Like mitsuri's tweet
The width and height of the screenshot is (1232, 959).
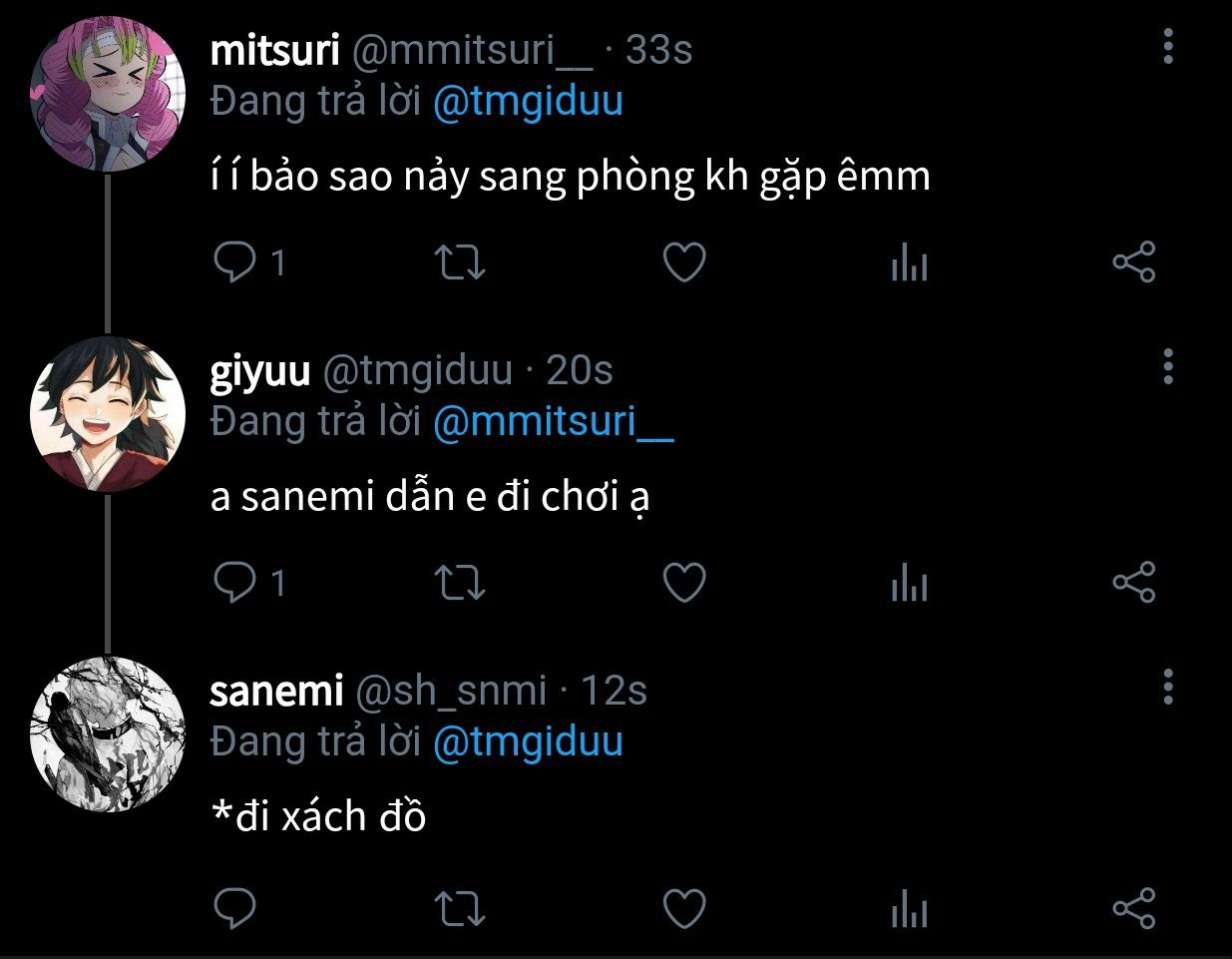pos(684,262)
